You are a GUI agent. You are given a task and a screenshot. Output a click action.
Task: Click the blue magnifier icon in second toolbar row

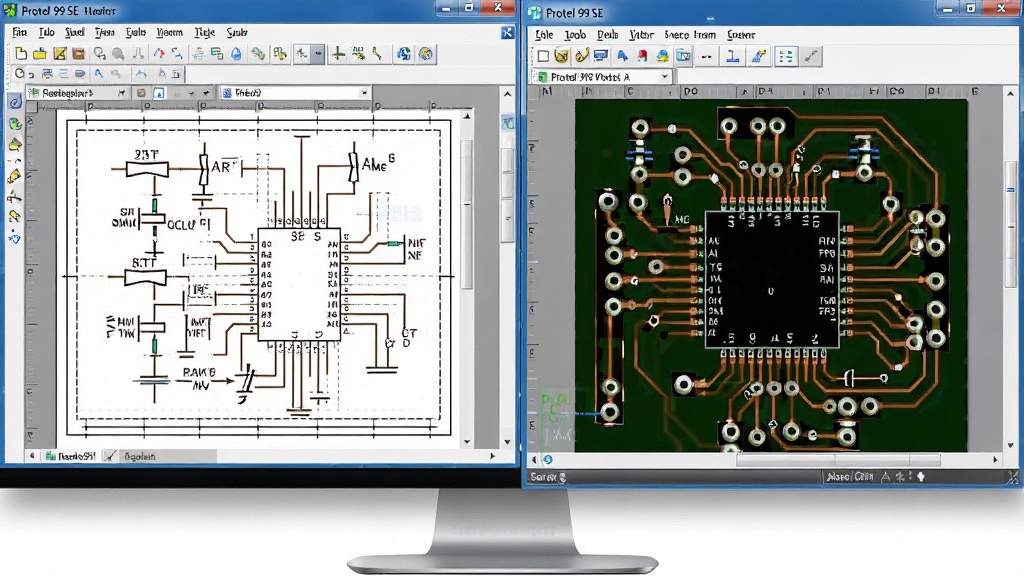tap(99, 74)
